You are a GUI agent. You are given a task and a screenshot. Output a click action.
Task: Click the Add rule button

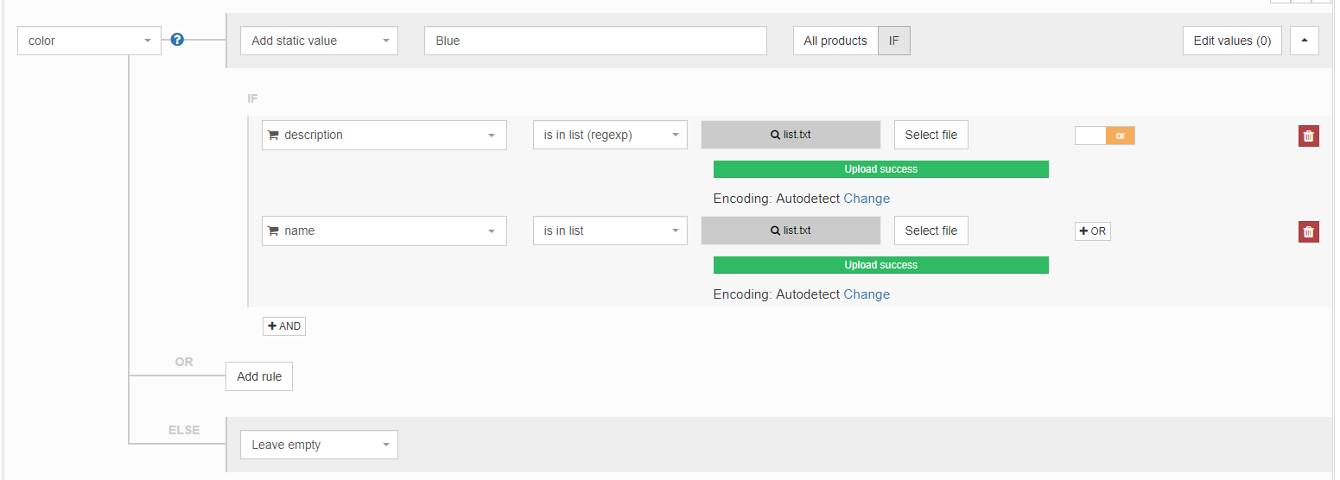[x=259, y=377]
